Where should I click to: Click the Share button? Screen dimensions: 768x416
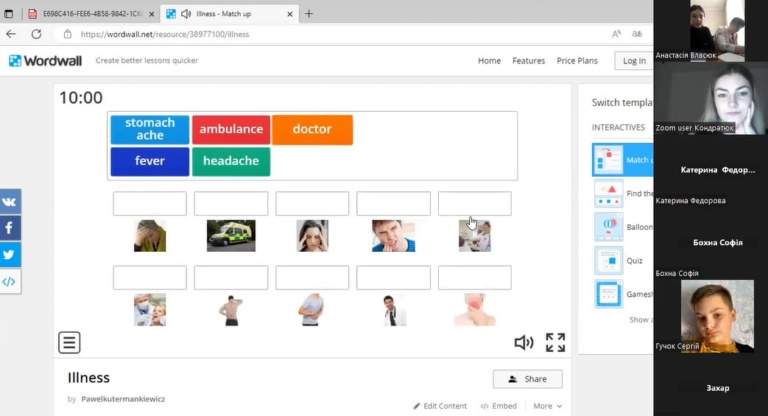pos(527,379)
